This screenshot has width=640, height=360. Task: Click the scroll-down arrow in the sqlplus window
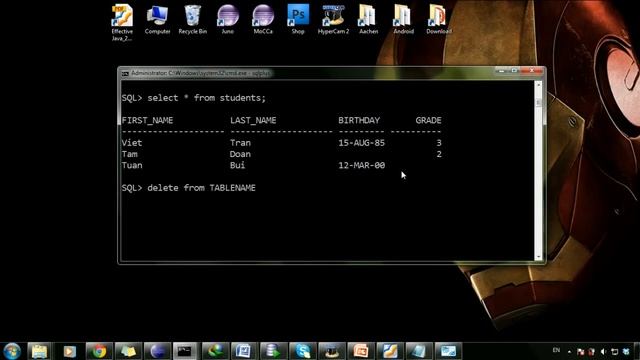click(538, 257)
